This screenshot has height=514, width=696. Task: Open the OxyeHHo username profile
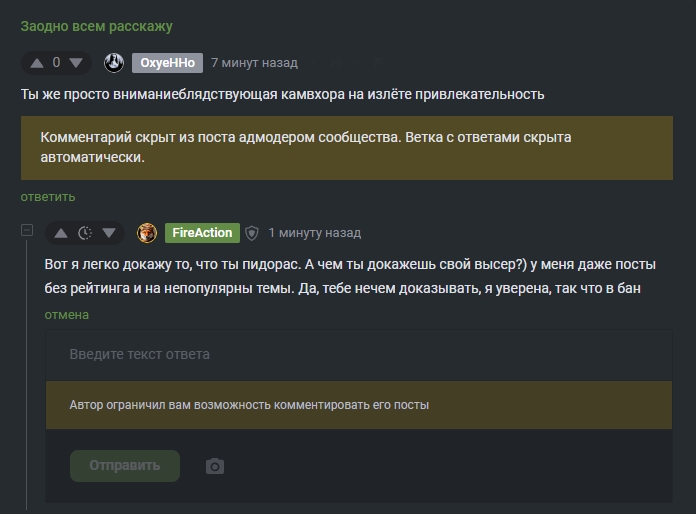(167, 63)
